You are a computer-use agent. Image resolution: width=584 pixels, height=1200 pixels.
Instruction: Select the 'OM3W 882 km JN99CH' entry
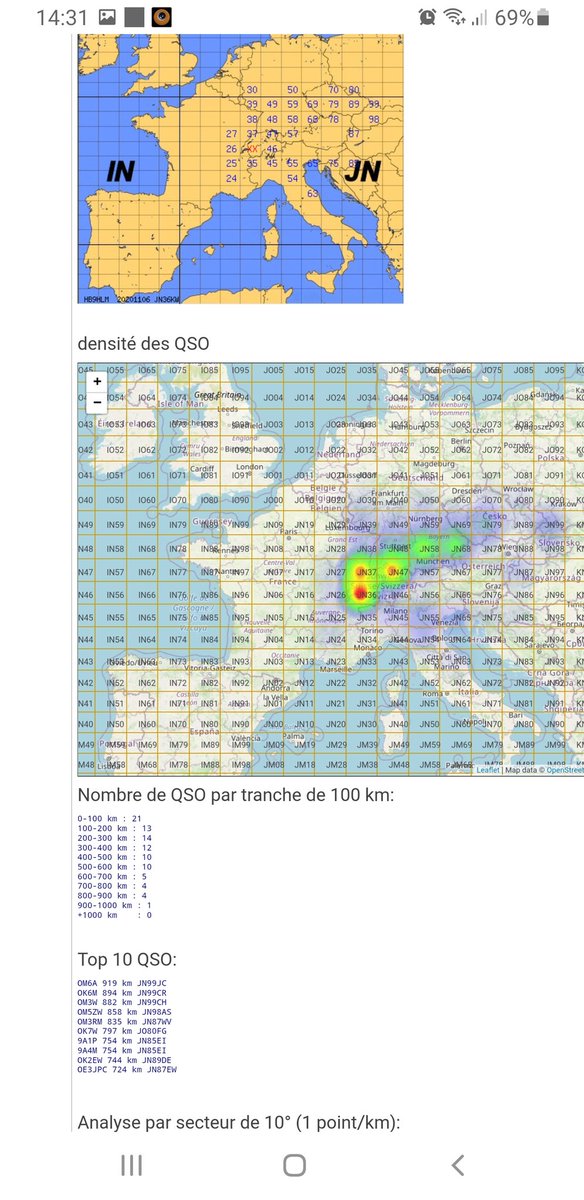tap(123, 1002)
